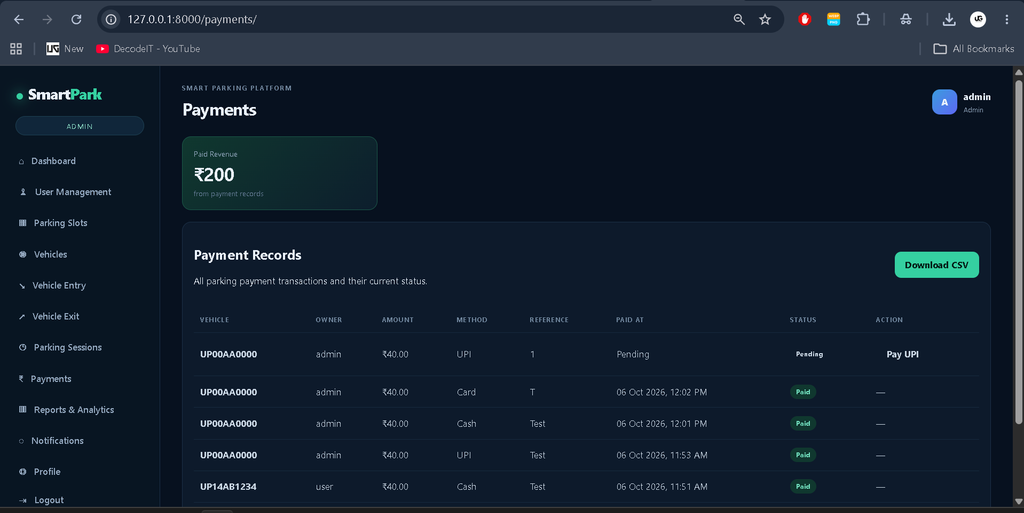The image size is (1024, 513).
Task: Click the Reports & Analytics icon
Action: point(23,410)
